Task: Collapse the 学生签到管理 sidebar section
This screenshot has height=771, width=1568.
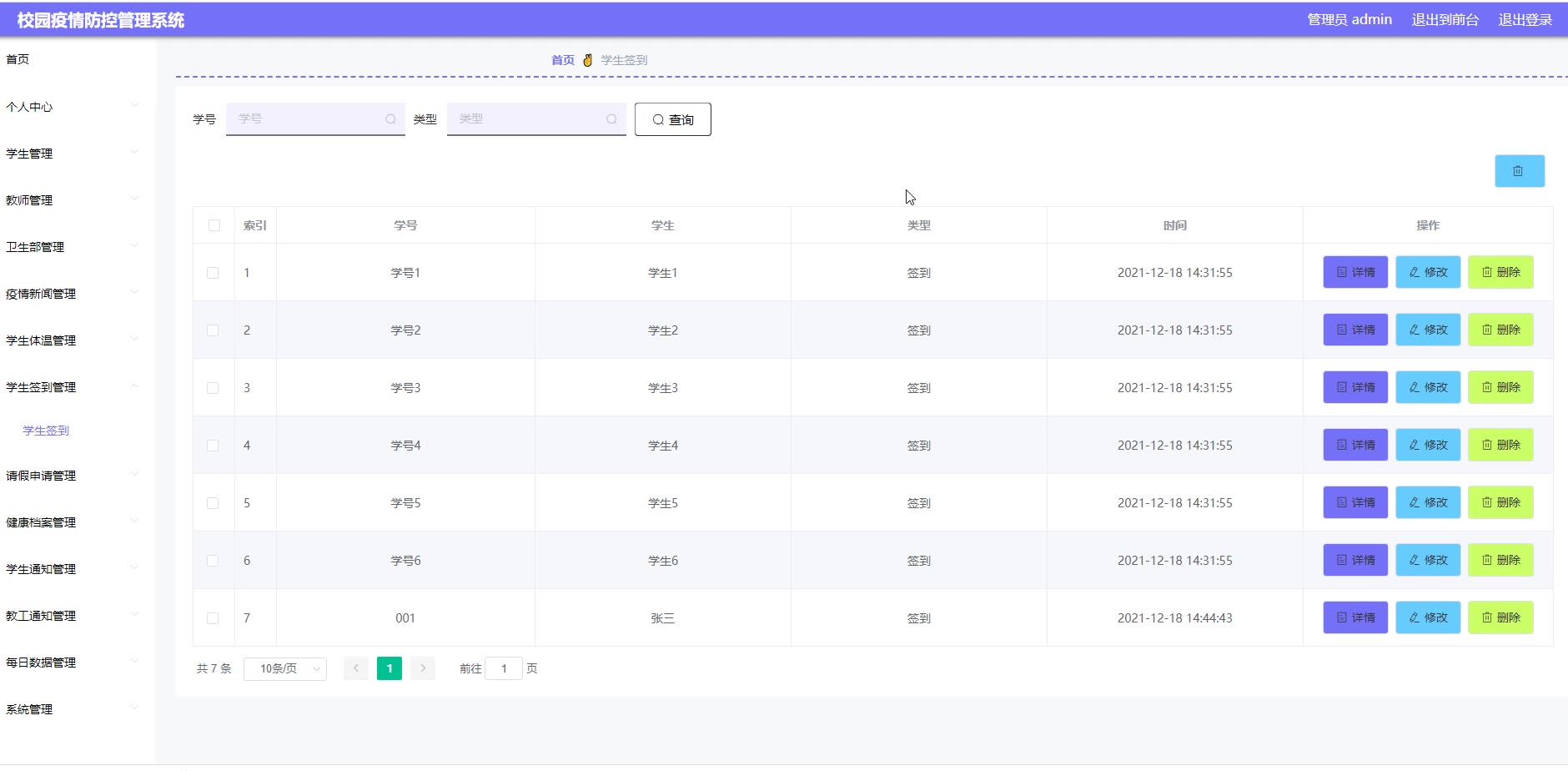Action: (71, 387)
